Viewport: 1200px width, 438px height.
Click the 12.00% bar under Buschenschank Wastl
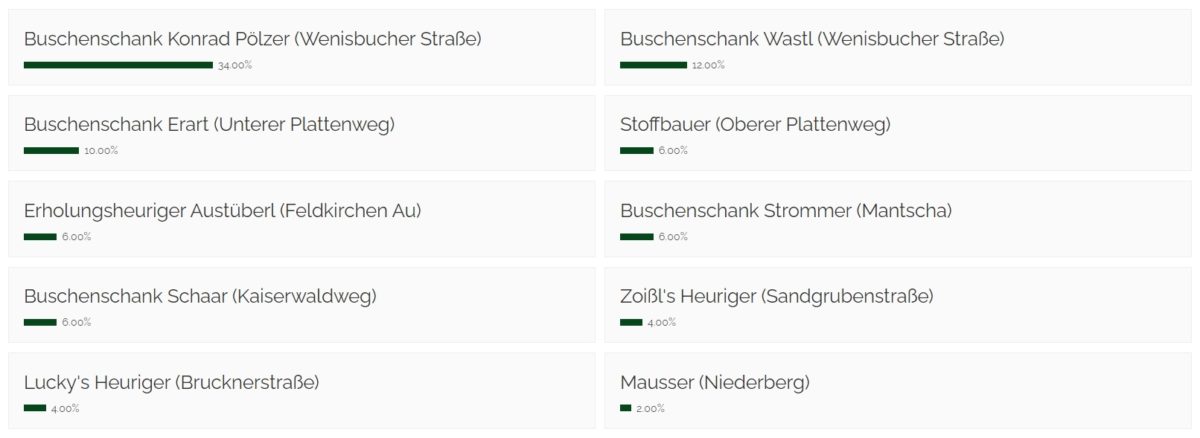653,65
